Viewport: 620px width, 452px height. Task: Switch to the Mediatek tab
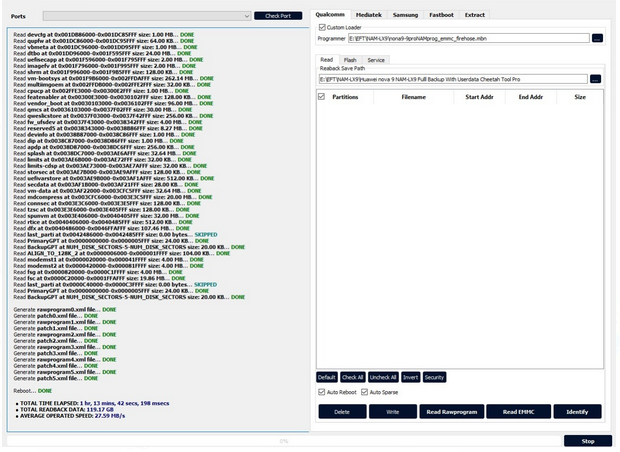click(x=369, y=15)
